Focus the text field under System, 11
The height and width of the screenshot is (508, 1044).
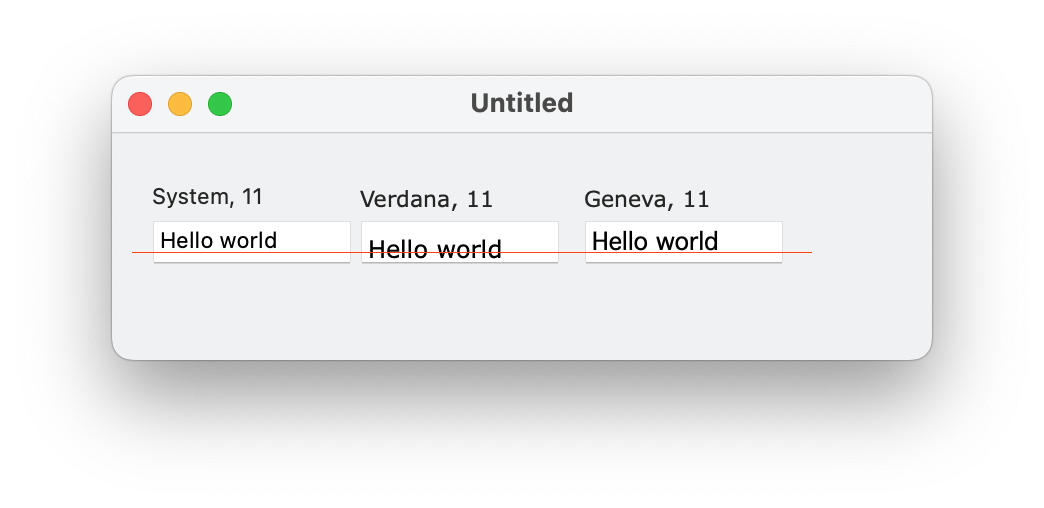[x=252, y=242]
